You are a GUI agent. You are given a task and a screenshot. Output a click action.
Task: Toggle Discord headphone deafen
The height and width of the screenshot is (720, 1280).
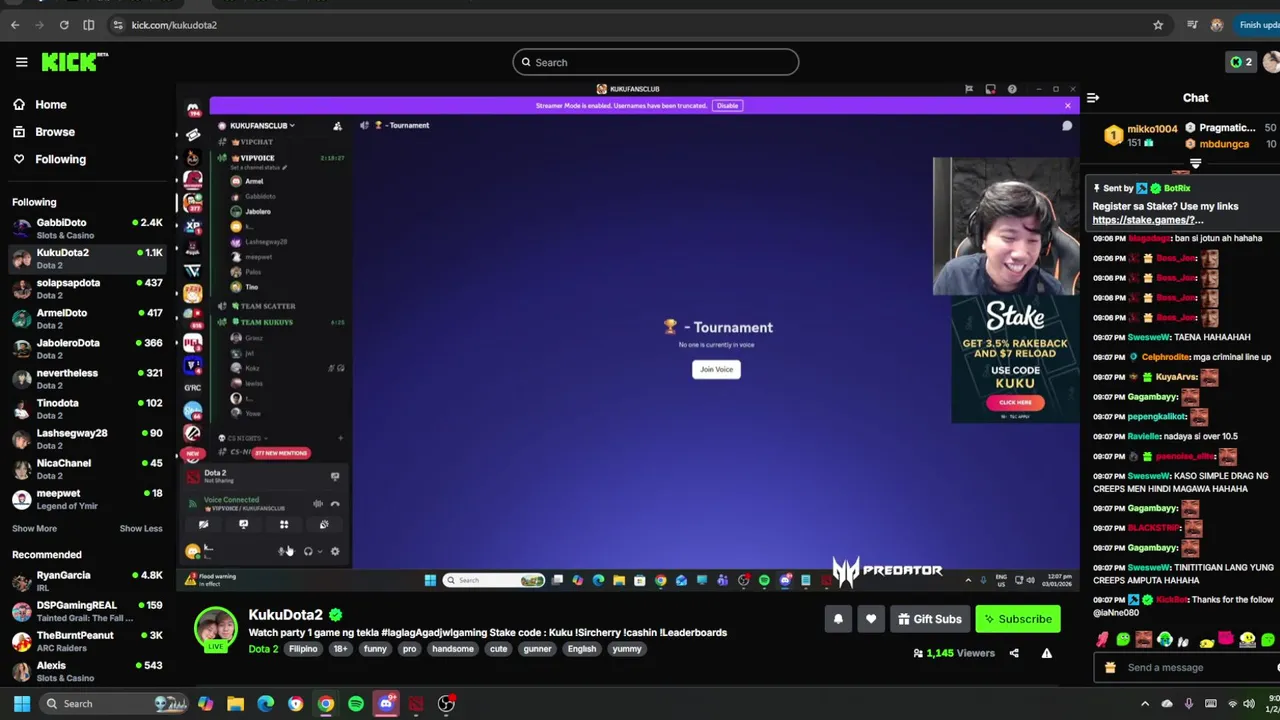(308, 551)
